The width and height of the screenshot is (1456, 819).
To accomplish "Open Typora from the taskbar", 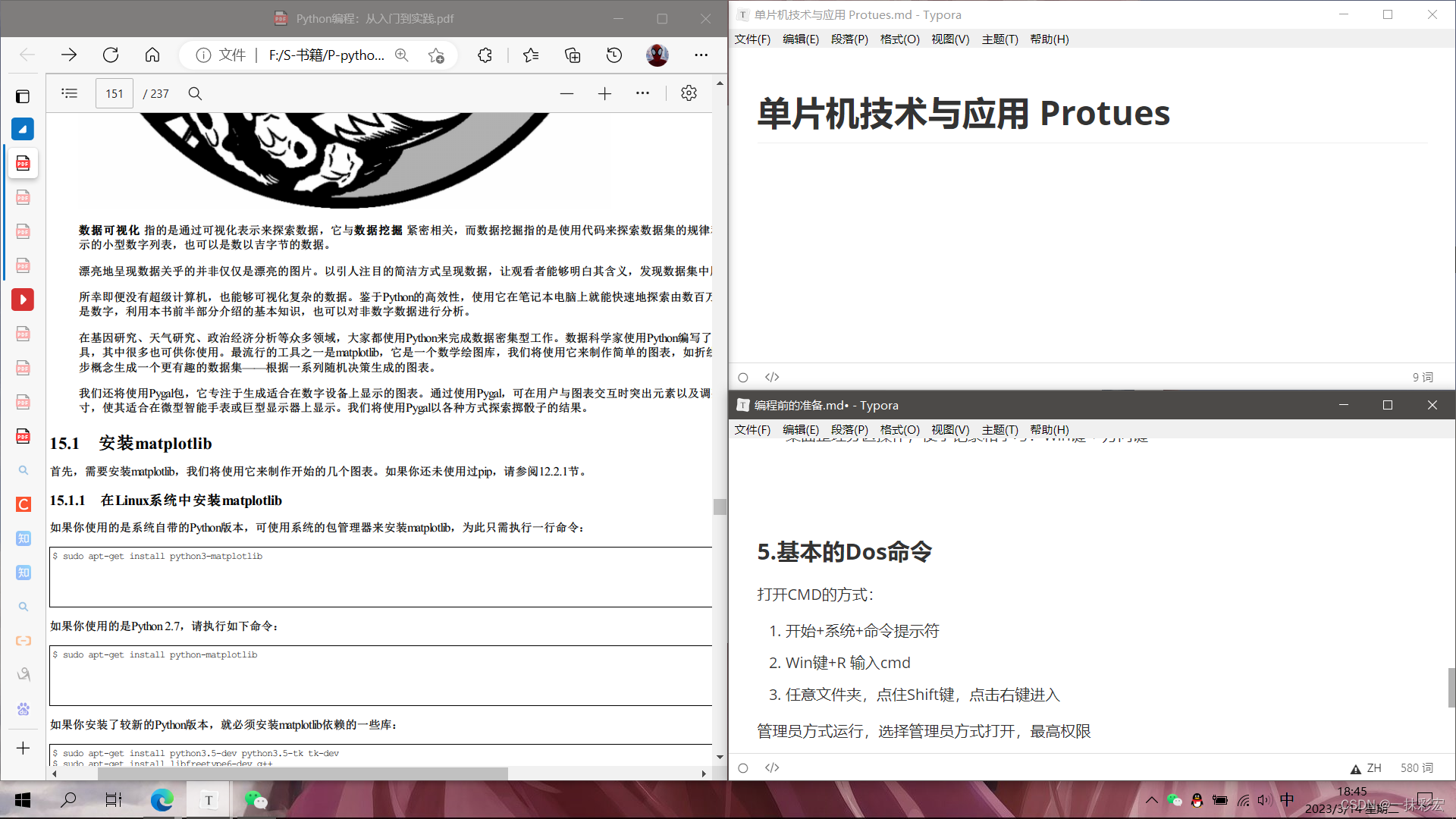I will 209,800.
